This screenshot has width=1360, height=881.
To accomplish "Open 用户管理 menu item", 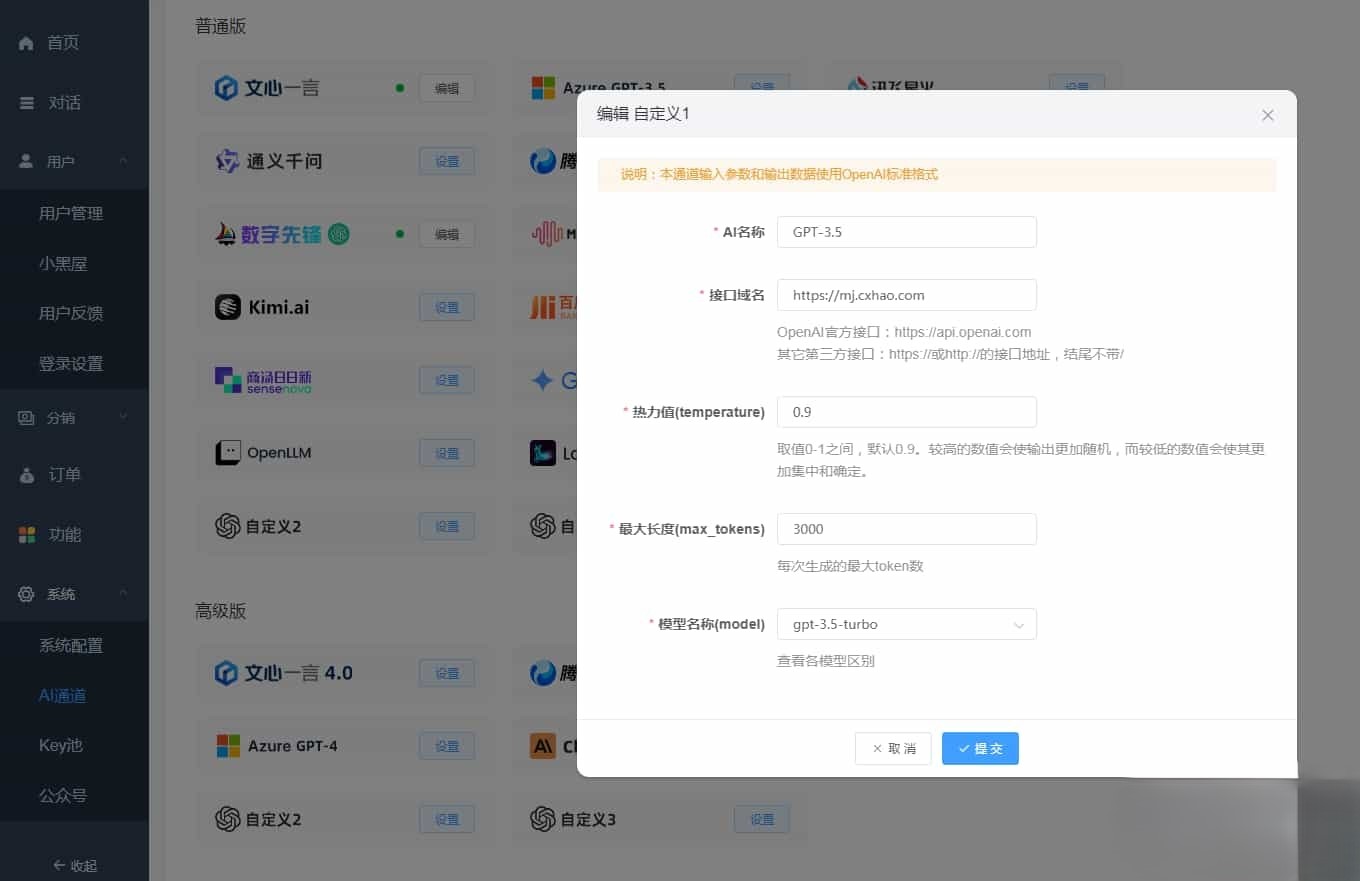I will [71, 213].
